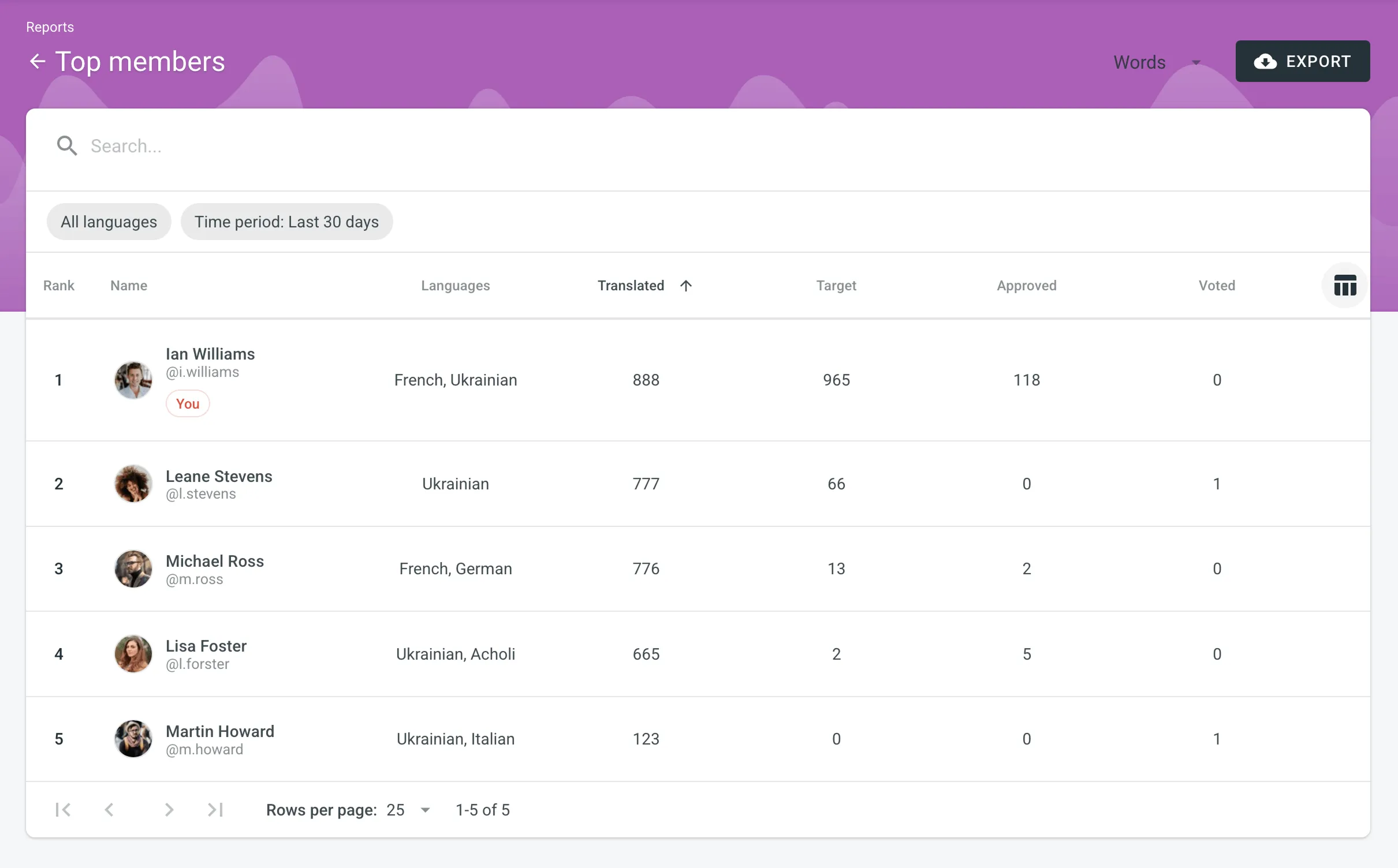The width and height of the screenshot is (1398, 868).
Task: Open Michael Ross's profile name
Action: pos(215,561)
